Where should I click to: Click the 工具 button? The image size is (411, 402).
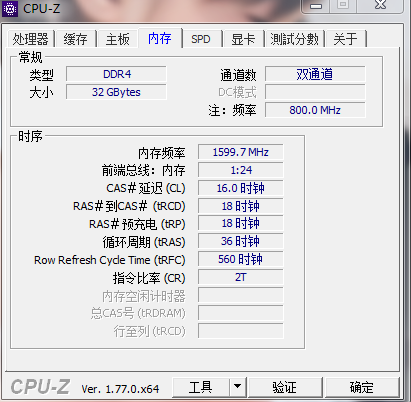pyautogui.click(x=201, y=387)
